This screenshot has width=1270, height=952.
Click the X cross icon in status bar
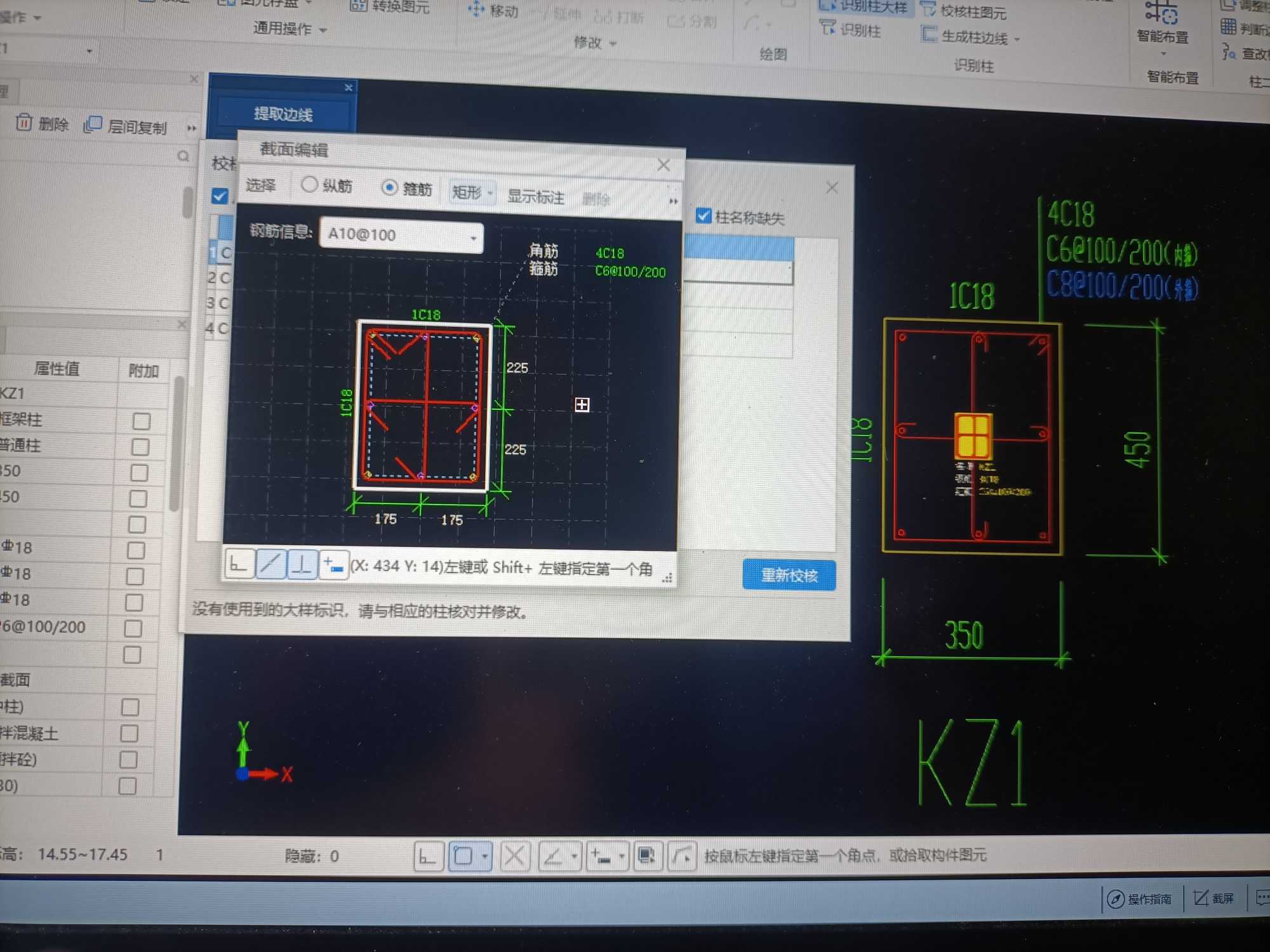click(515, 857)
